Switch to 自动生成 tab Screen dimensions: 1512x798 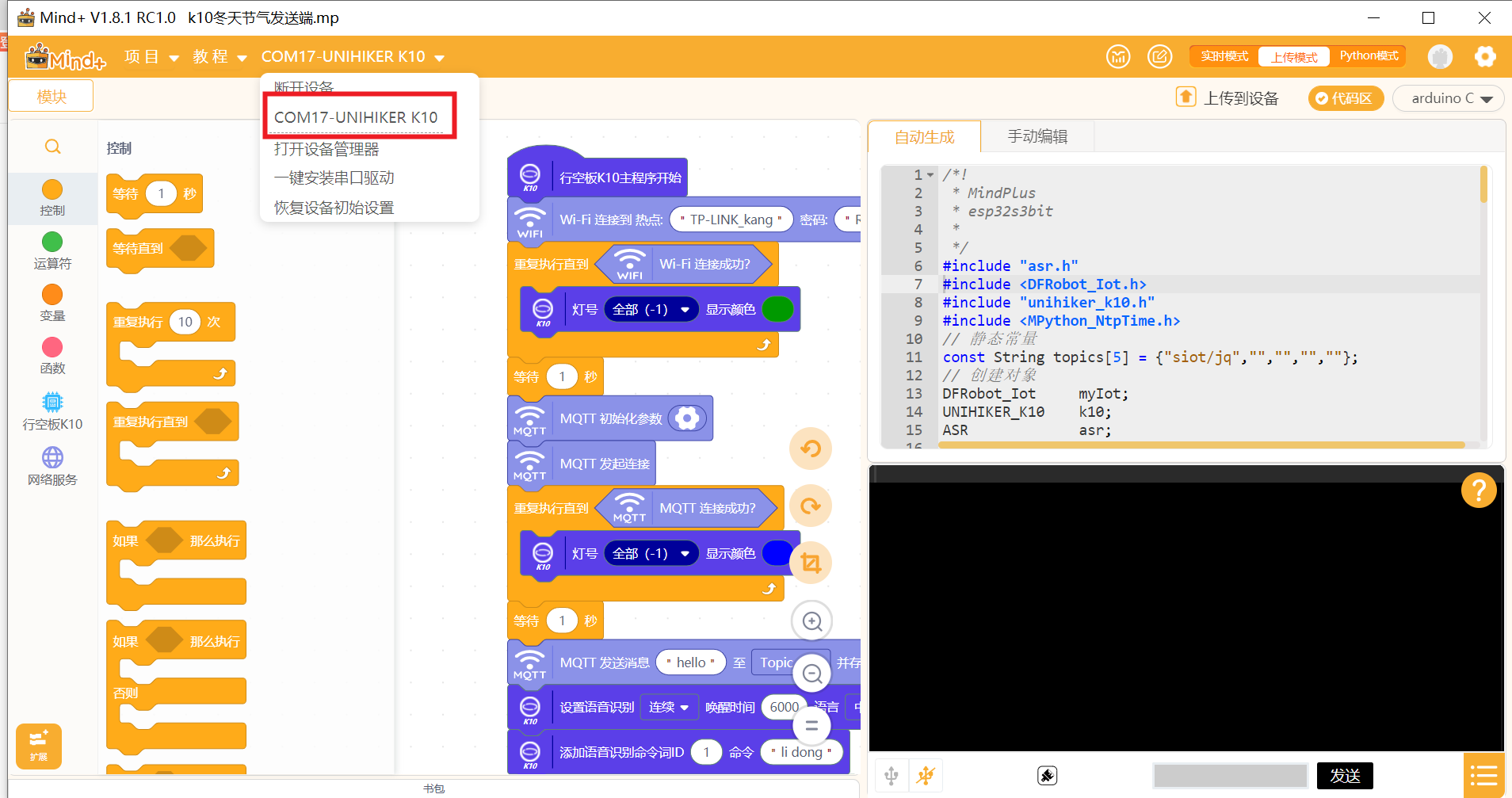point(925,137)
